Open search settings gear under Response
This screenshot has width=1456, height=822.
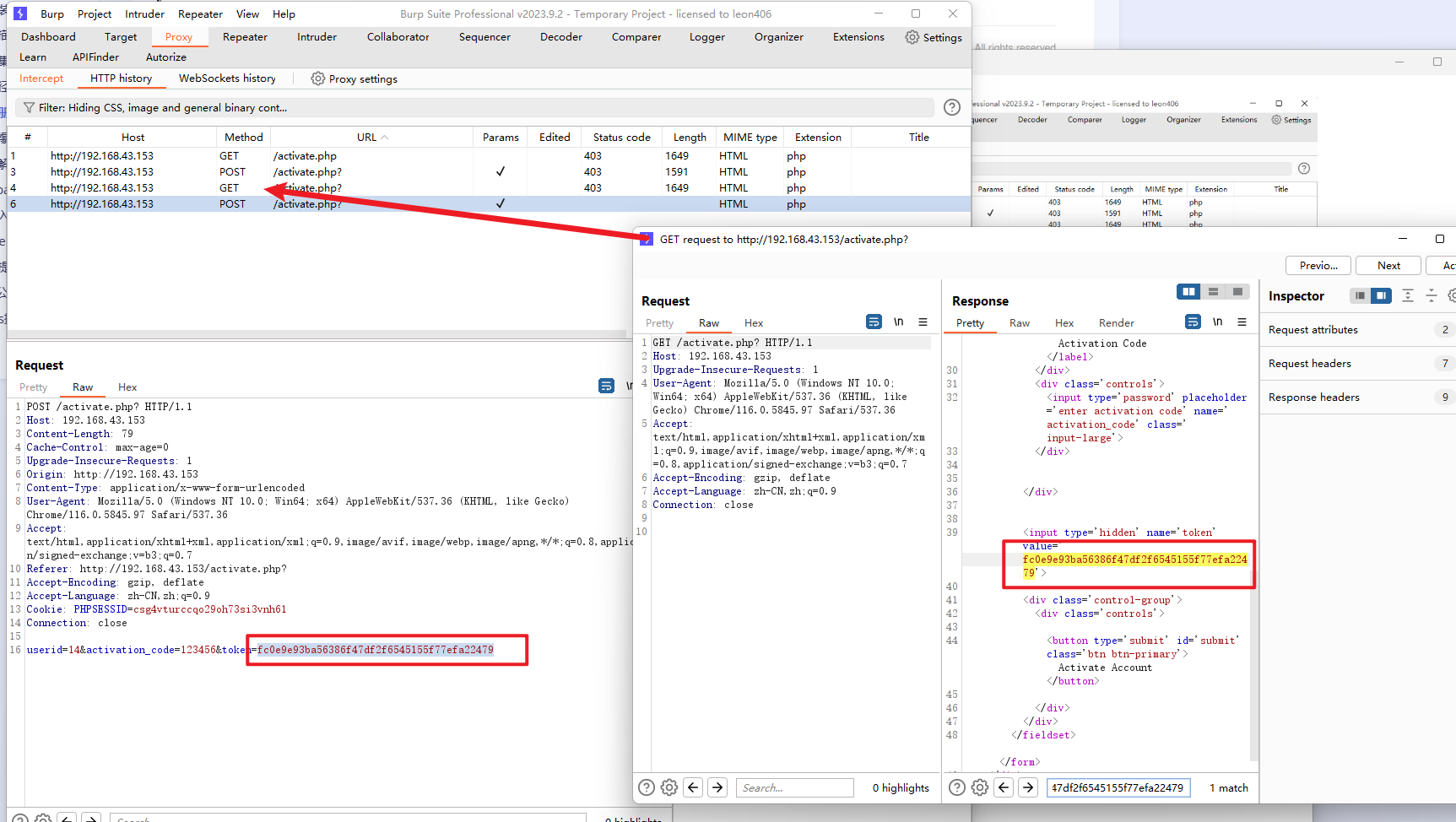pyautogui.click(x=980, y=787)
